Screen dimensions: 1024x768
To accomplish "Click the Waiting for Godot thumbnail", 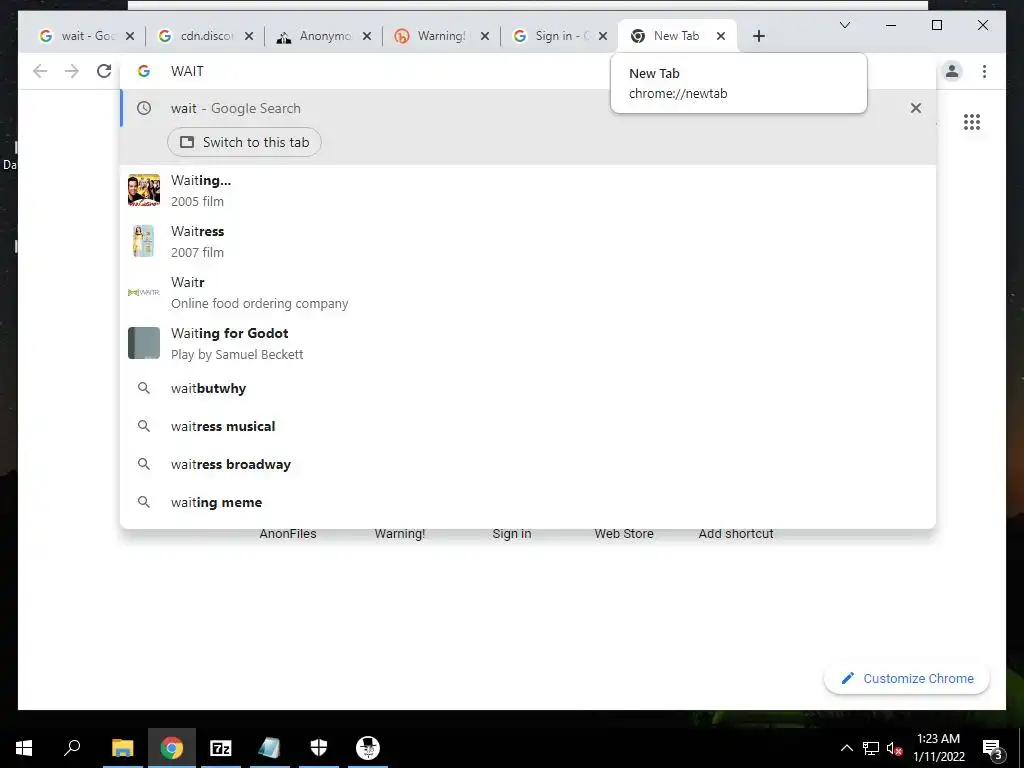I will [144, 343].
